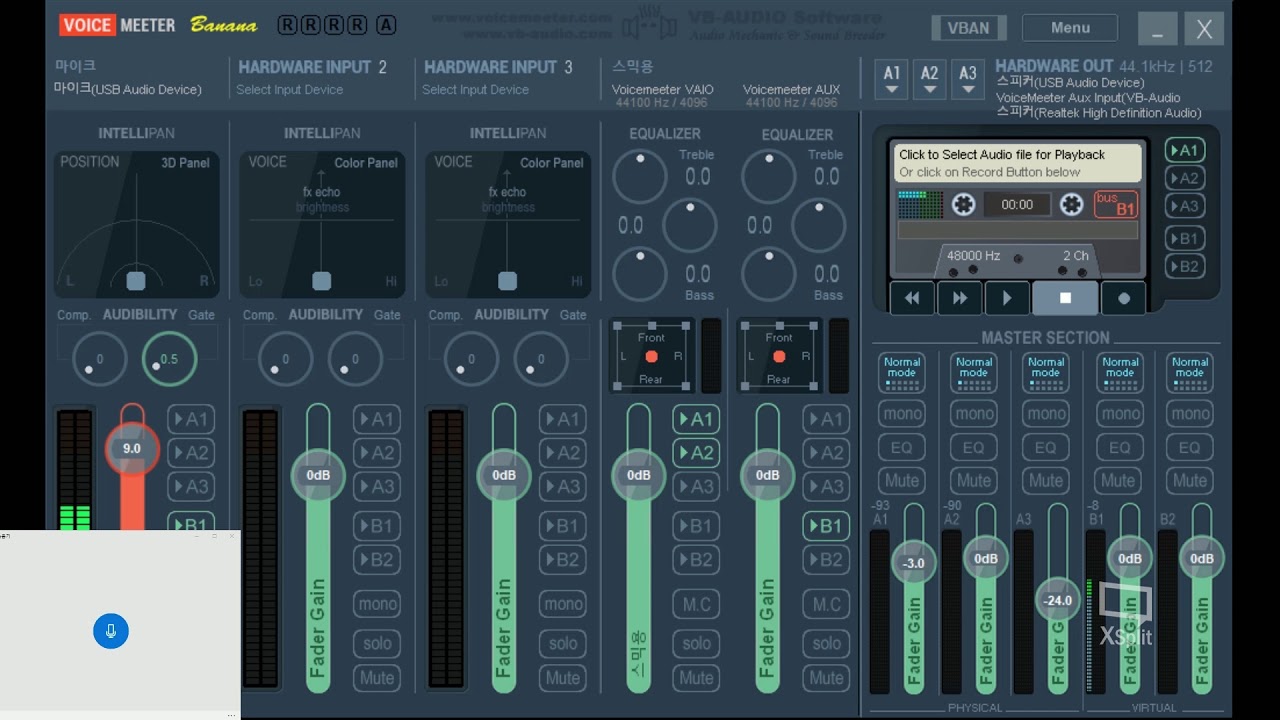1280x720 pixels.
Task: Click Normal mode on A1 master bus
Action: pos(902,373)
